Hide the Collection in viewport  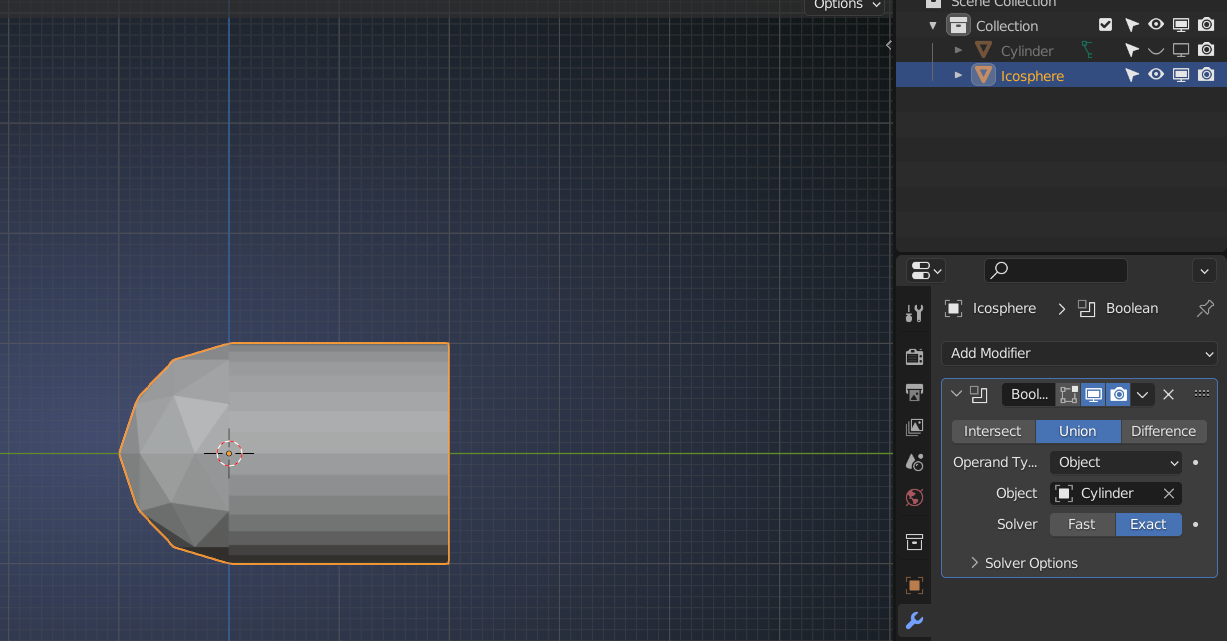(1156, 25)
